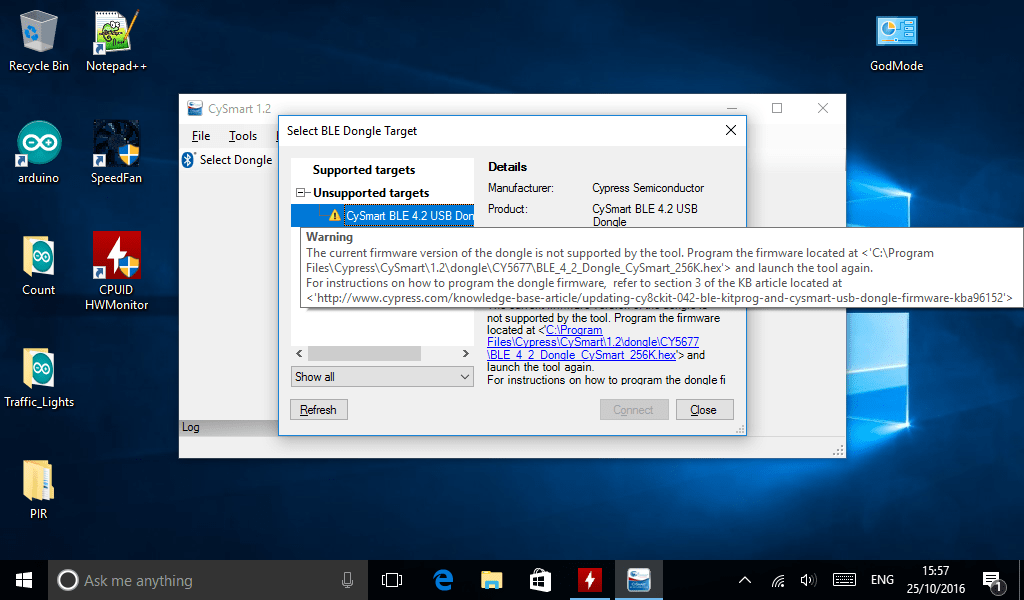Open the volume control tray icon
This screenshot has height=600, width=1024.
(808, 580)
